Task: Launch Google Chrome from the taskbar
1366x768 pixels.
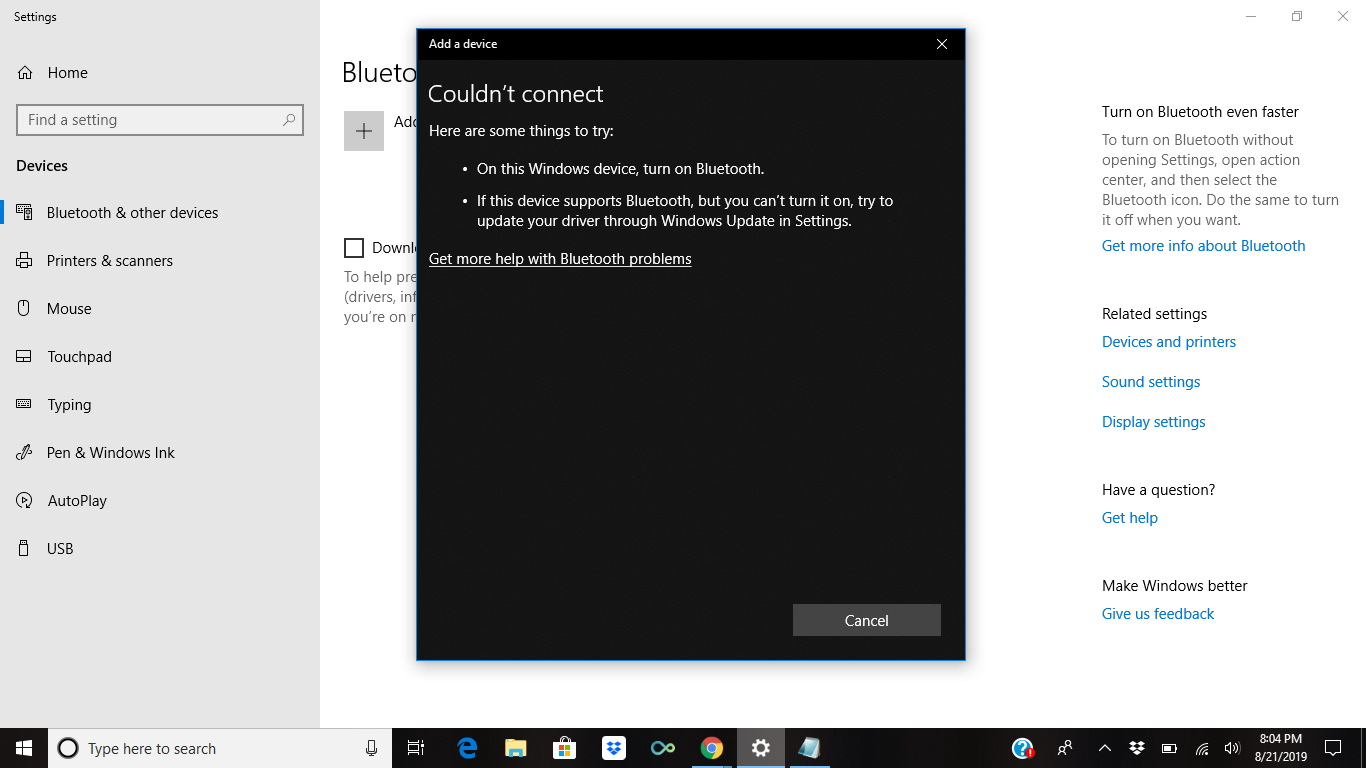Action: click(712, 748)
